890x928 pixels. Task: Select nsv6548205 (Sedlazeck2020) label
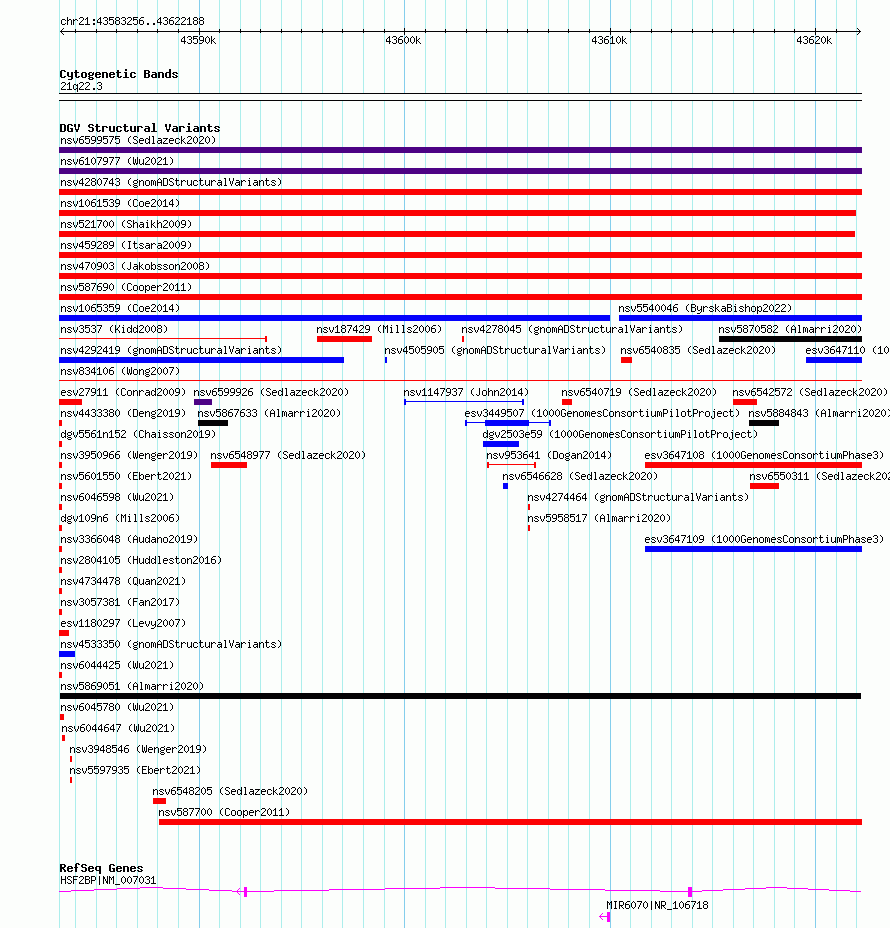click(230, 792)
